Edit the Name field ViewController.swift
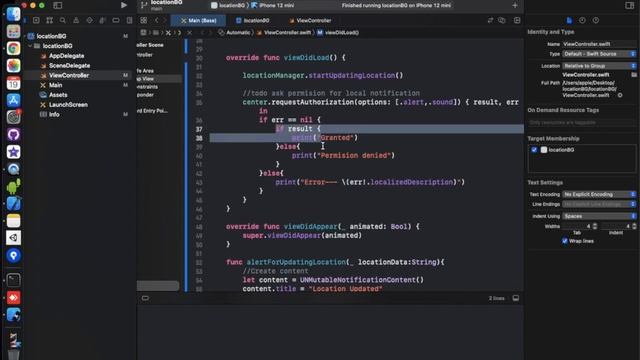This screenshot has height=360, width=640. pyautogui.click(x=599, y=44)
